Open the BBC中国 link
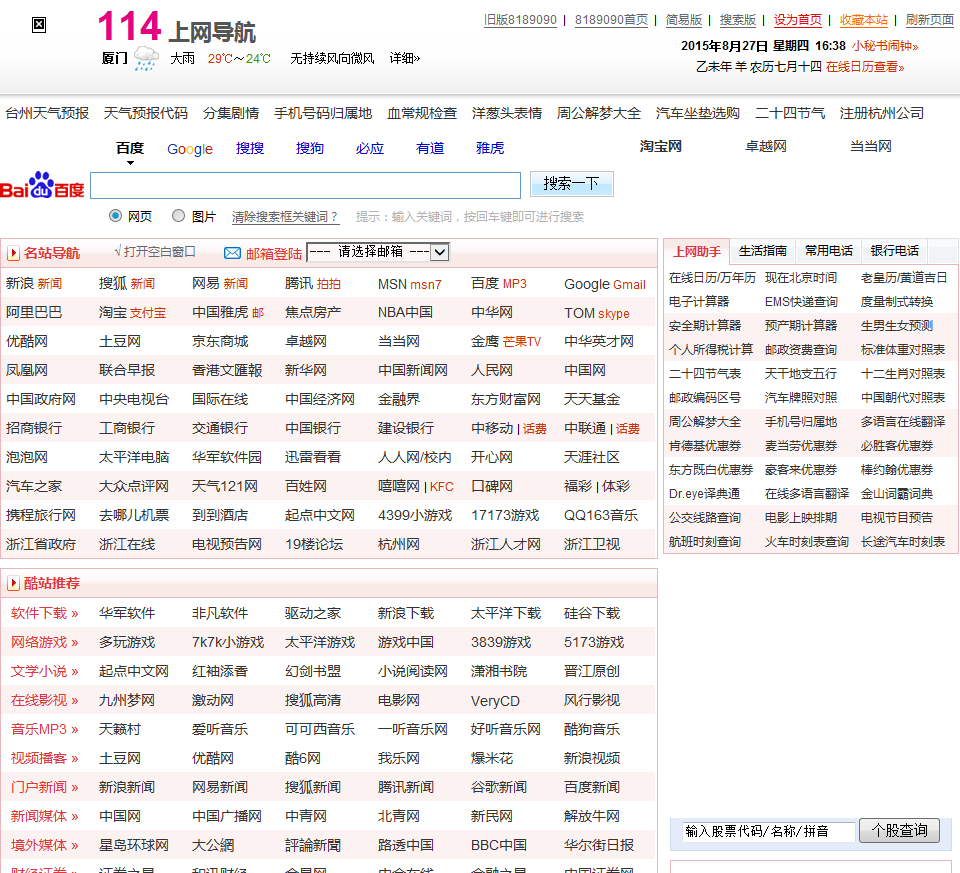The image size is (960, 873). 499,845
